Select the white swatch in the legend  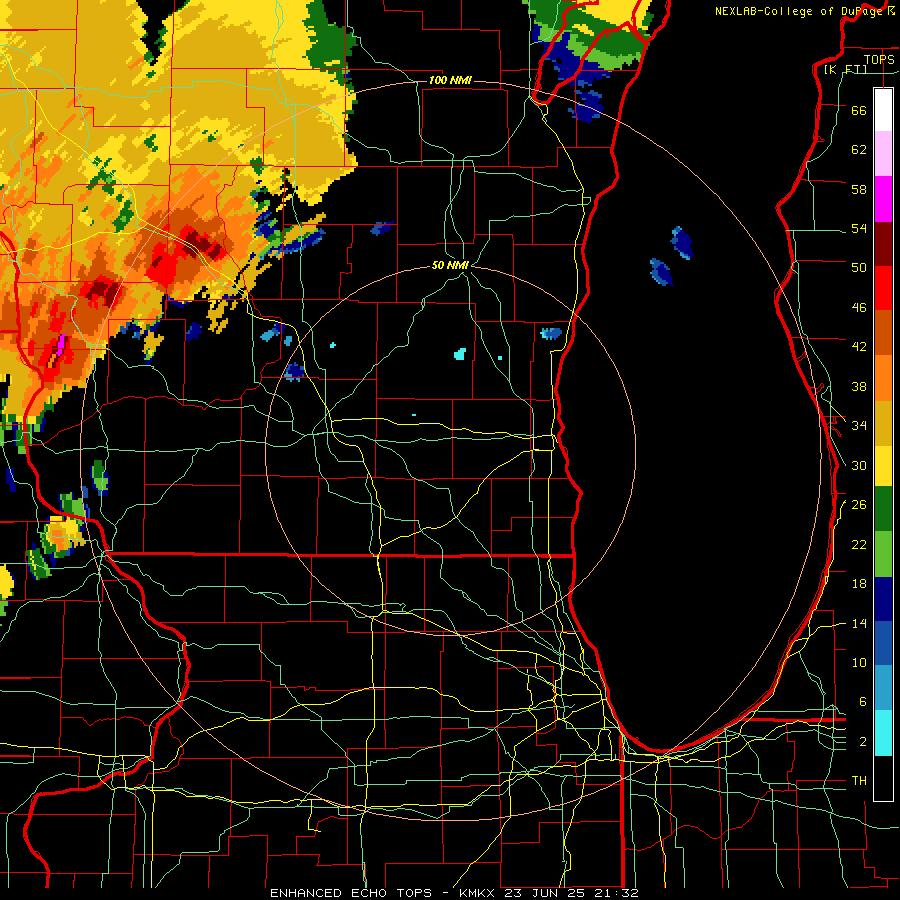click(883, 110)
